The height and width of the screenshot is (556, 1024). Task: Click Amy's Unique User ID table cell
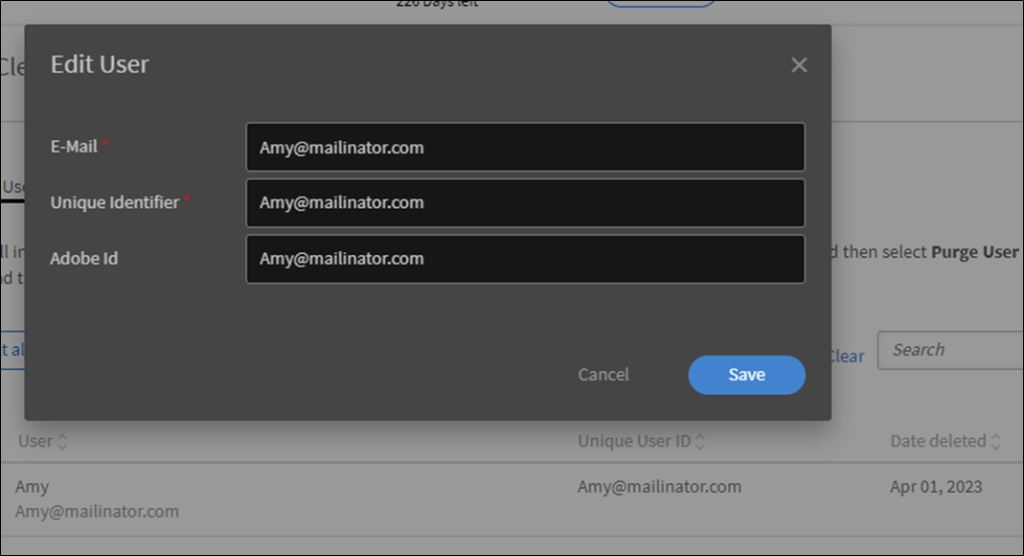[x=659, y=487]
